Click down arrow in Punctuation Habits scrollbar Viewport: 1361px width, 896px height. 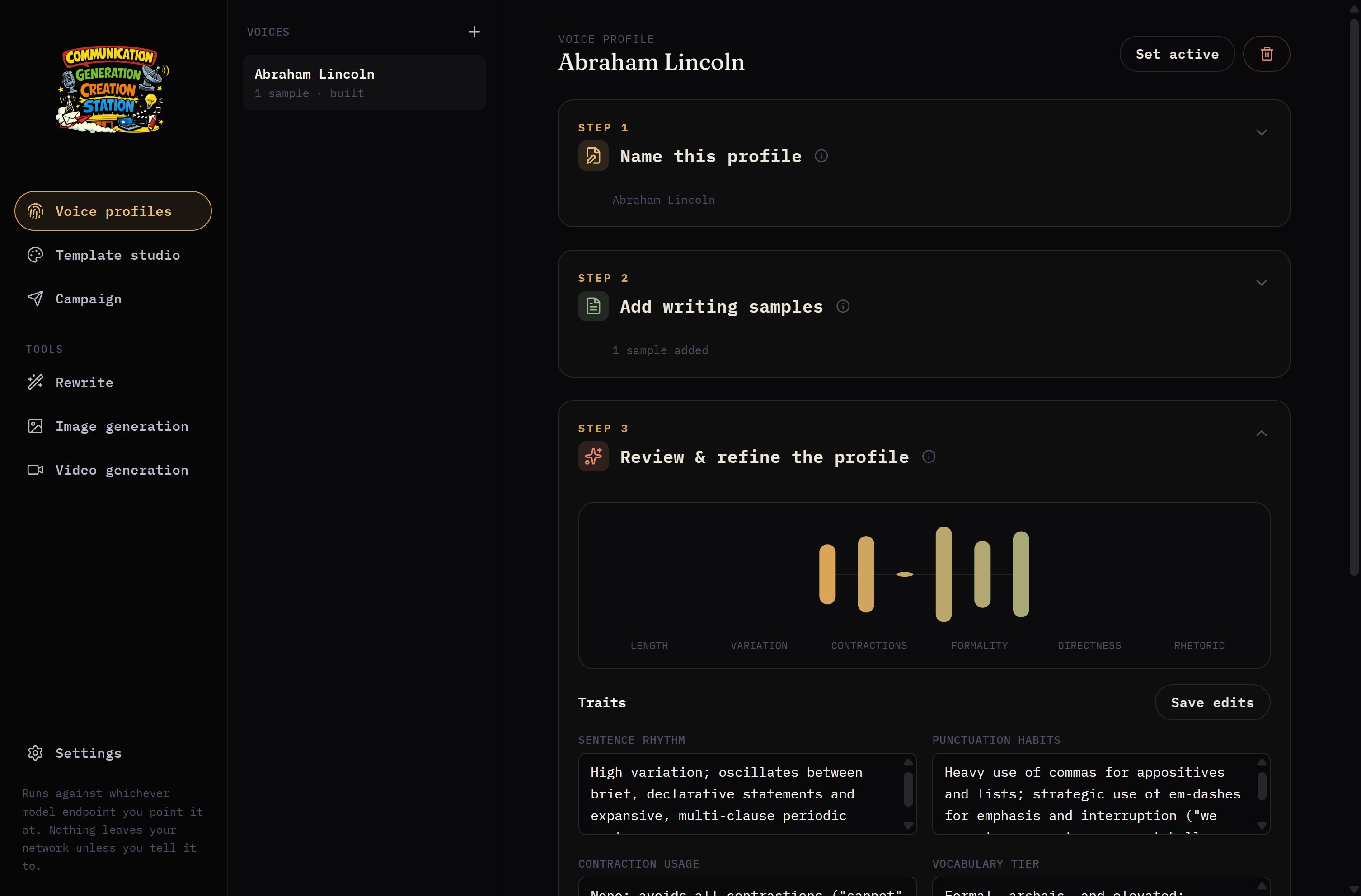[x=1262, y=825]
